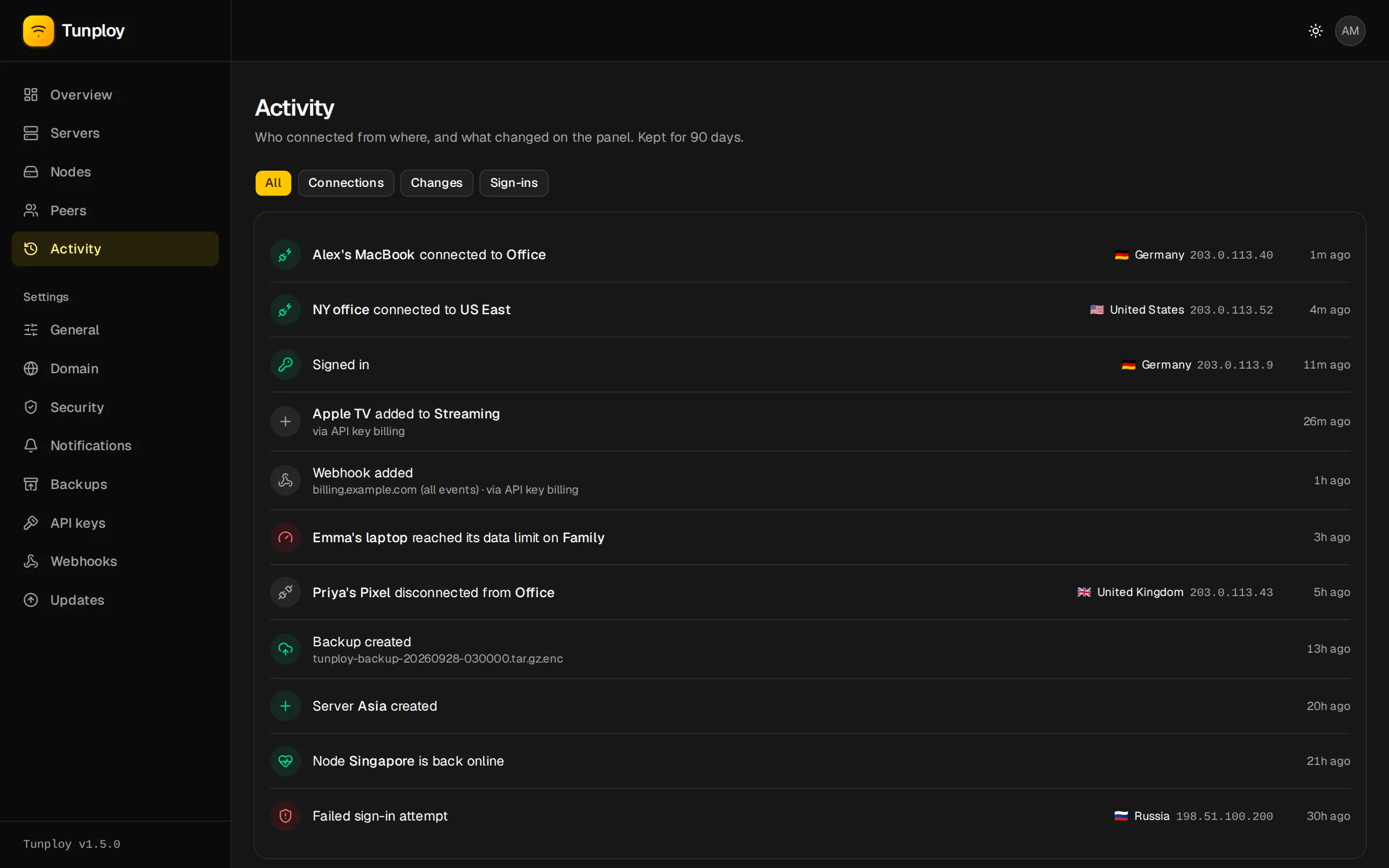Open Overview in the sidebar
The height and width of the screenshot is (868, 1389).
115,95
